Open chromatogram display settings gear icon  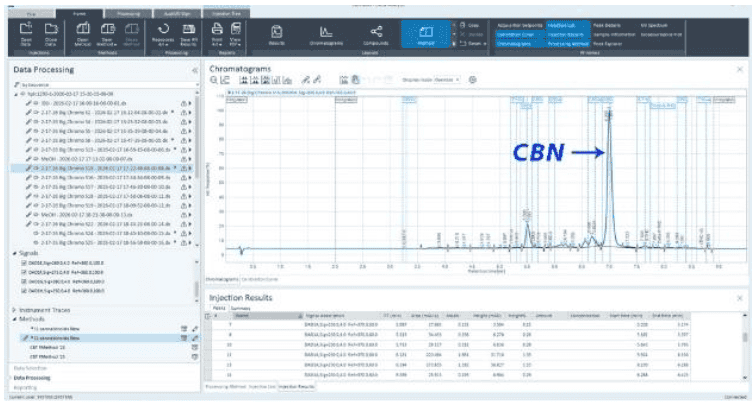(473, 79)
